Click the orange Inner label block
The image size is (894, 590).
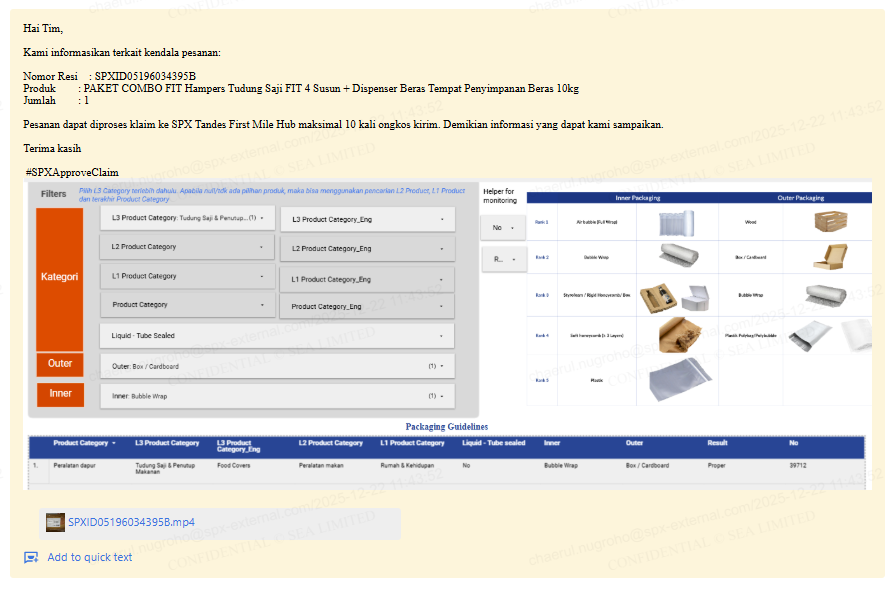tap(60, 394)
